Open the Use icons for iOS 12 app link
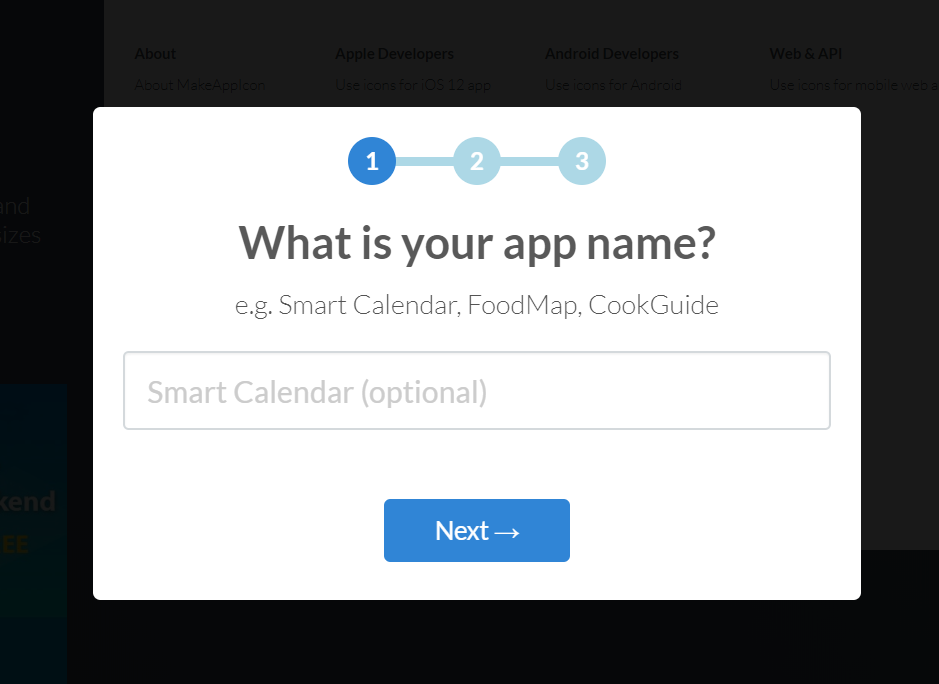The image size is (939, 684). click(x=413, y=85)
